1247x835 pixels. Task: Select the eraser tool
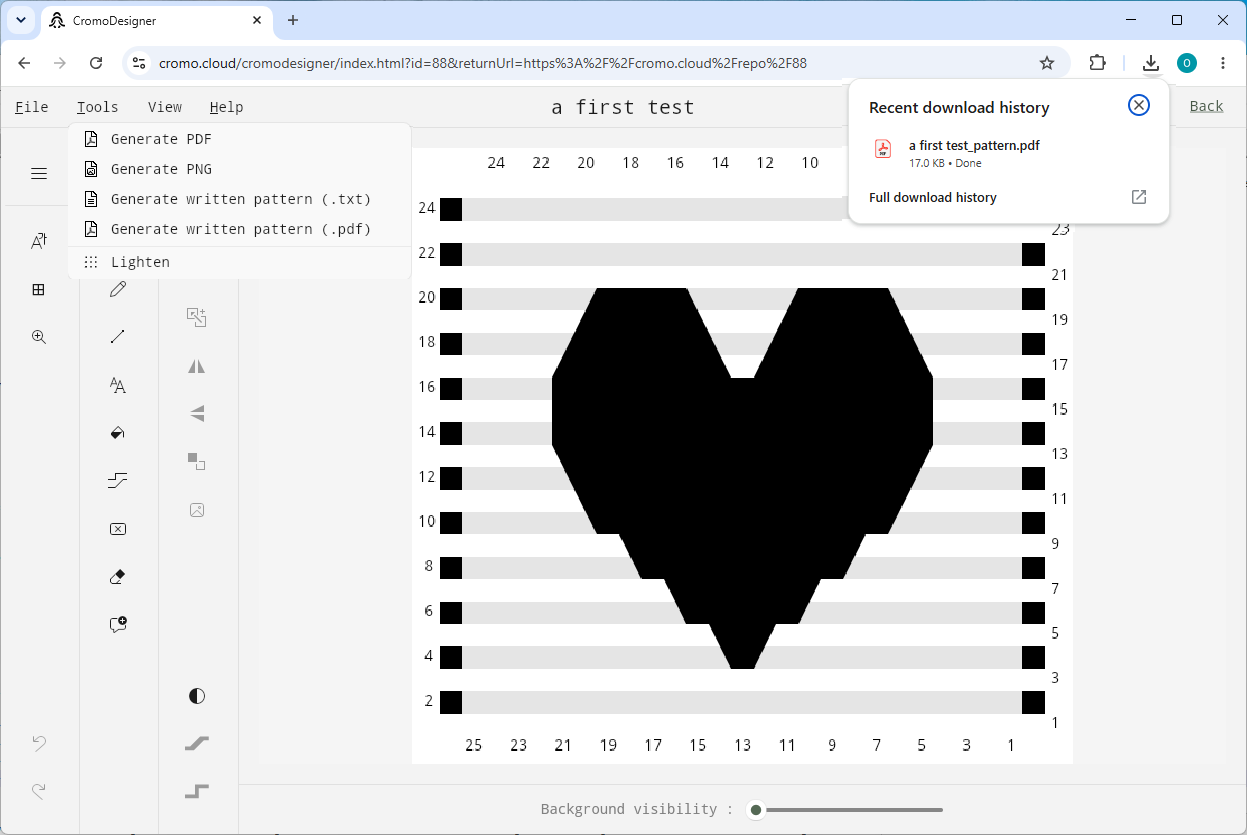pyautogui.click(x=118, y=577)
